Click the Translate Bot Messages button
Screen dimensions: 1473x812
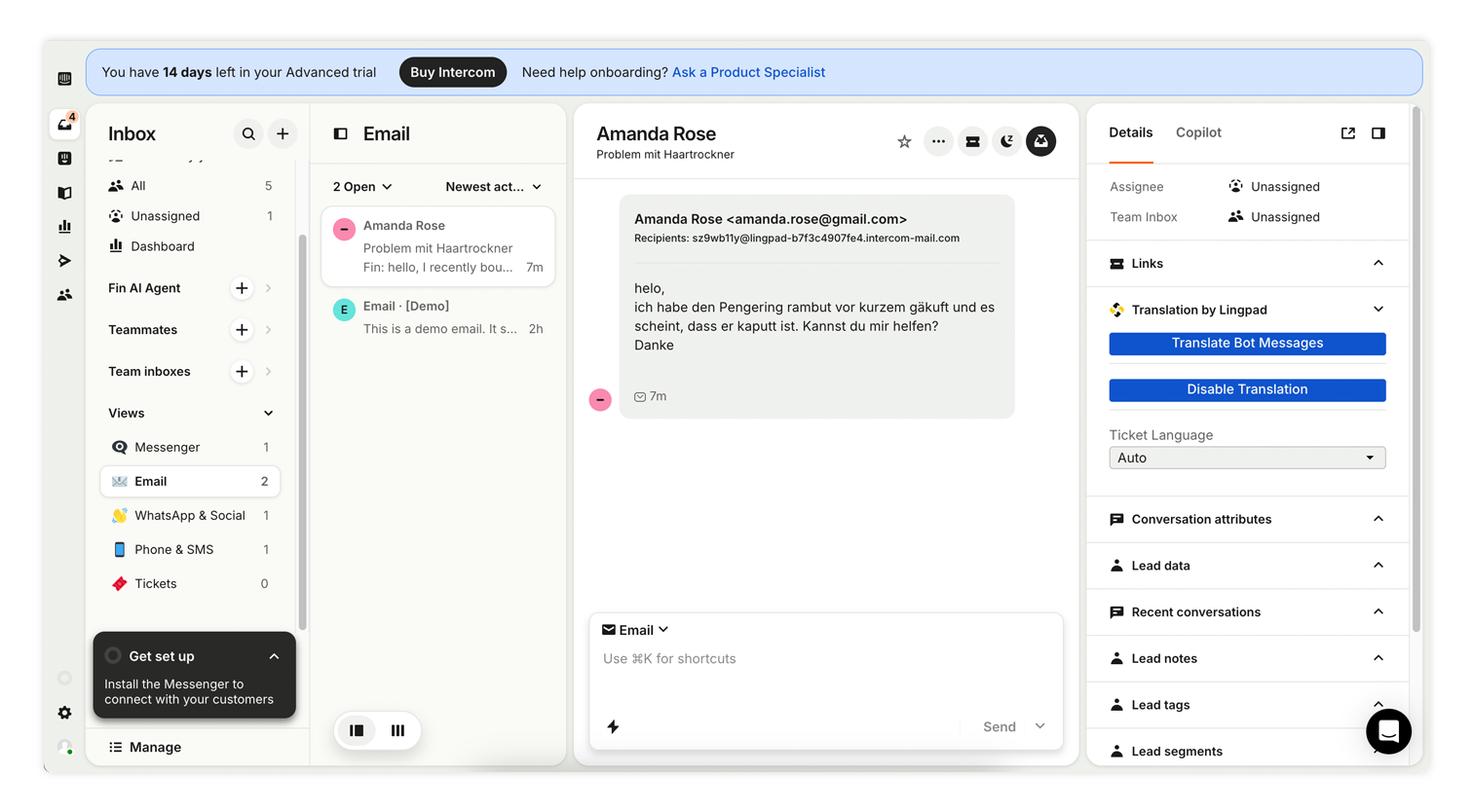click(x=1247, y=344)
